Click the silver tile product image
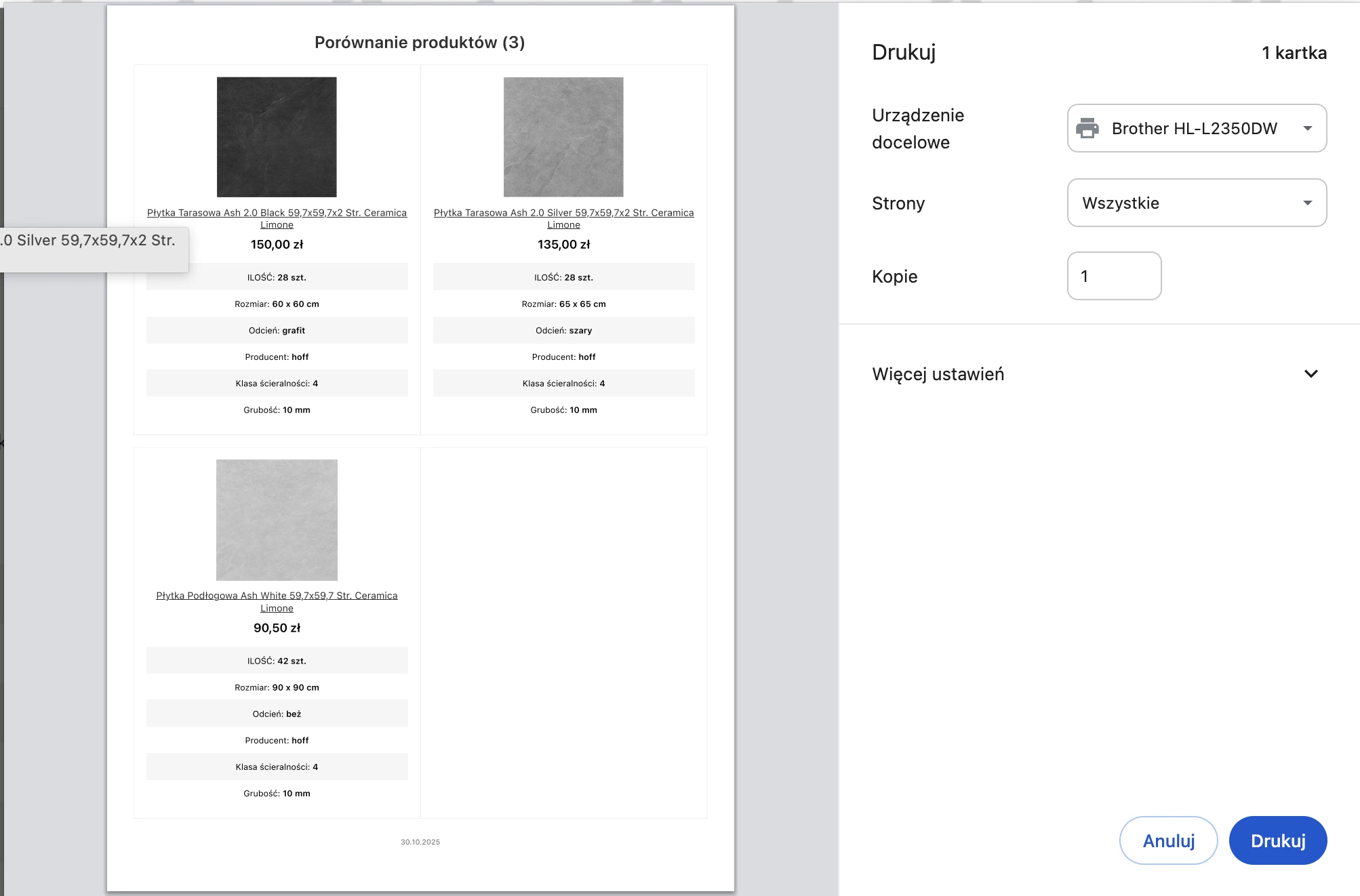1360x896 pixels. [x=563, y=136]
